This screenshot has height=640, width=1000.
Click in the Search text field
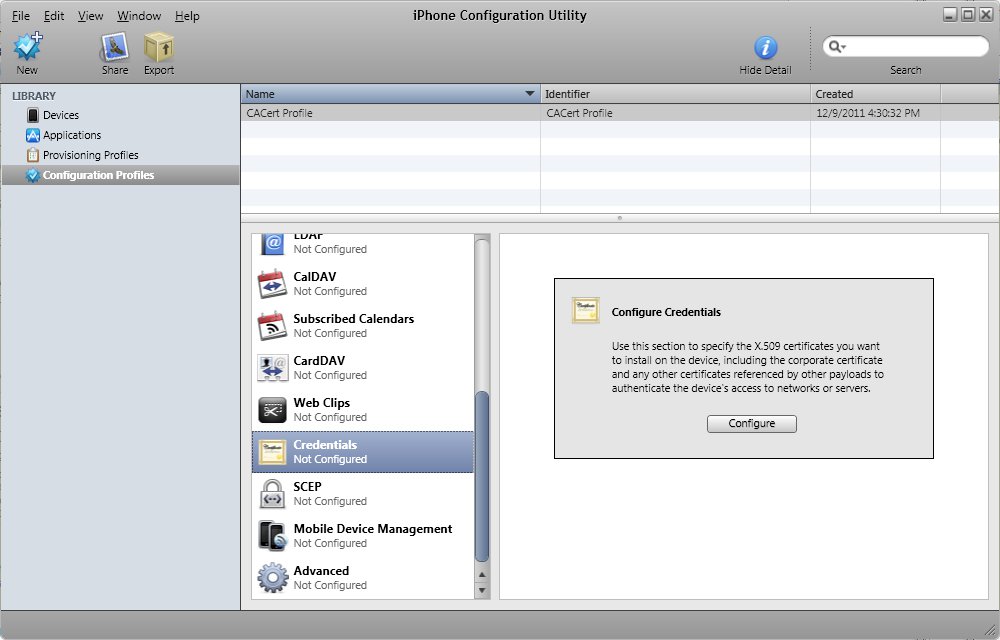[x=915, y=47]
